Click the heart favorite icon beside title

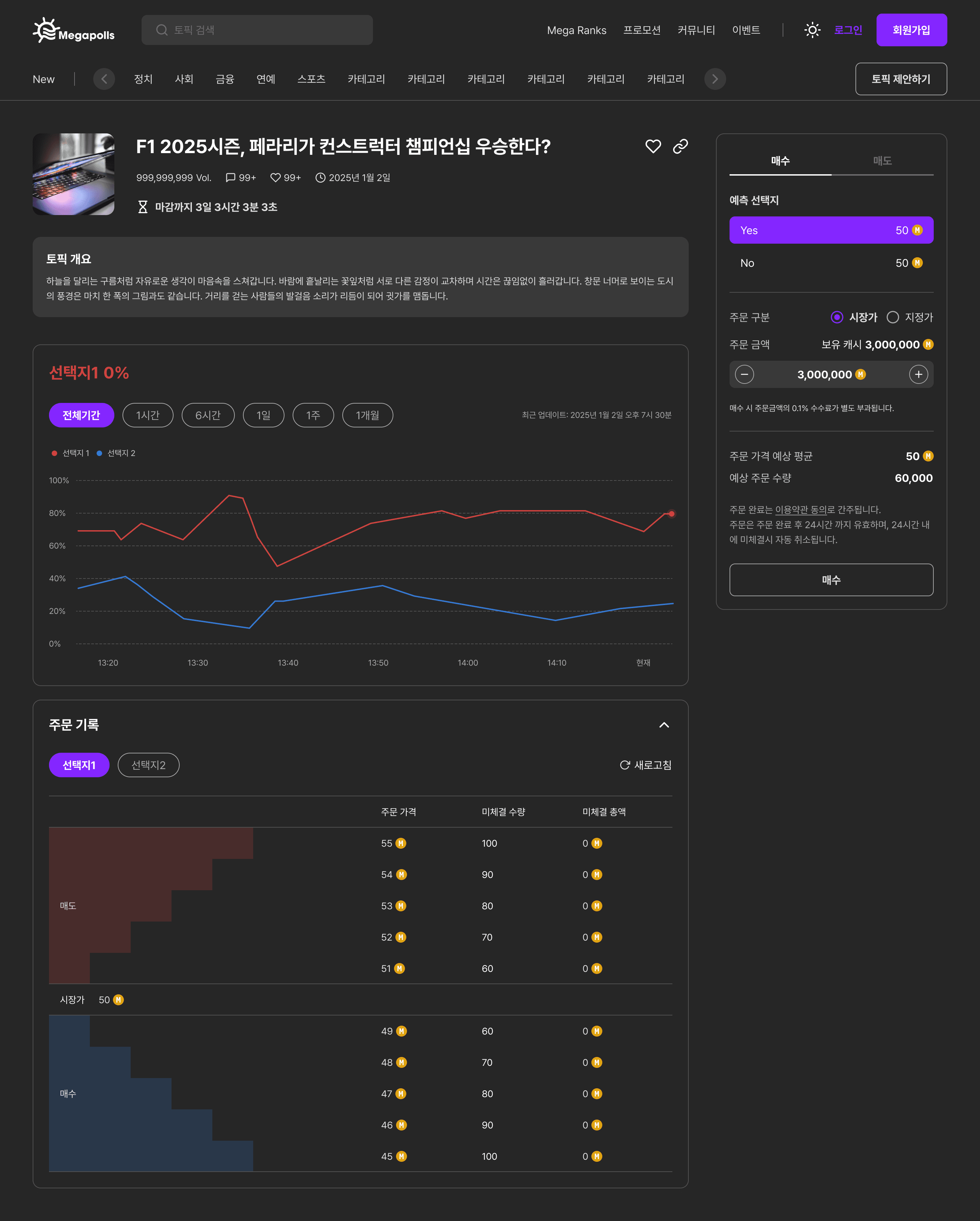pos(653,147)
